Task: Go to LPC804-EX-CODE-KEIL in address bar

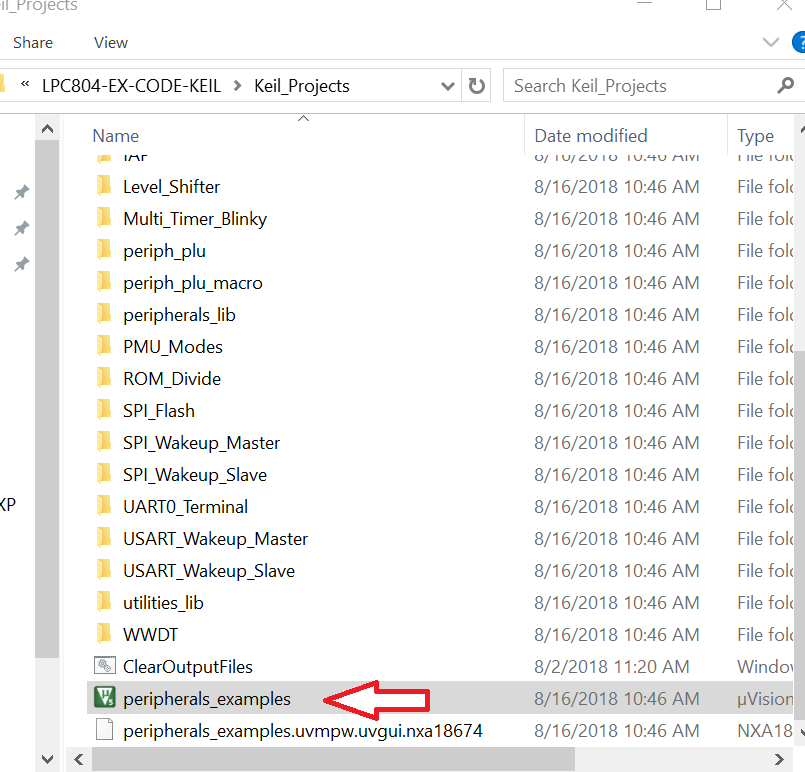Action: click(131, 86)
